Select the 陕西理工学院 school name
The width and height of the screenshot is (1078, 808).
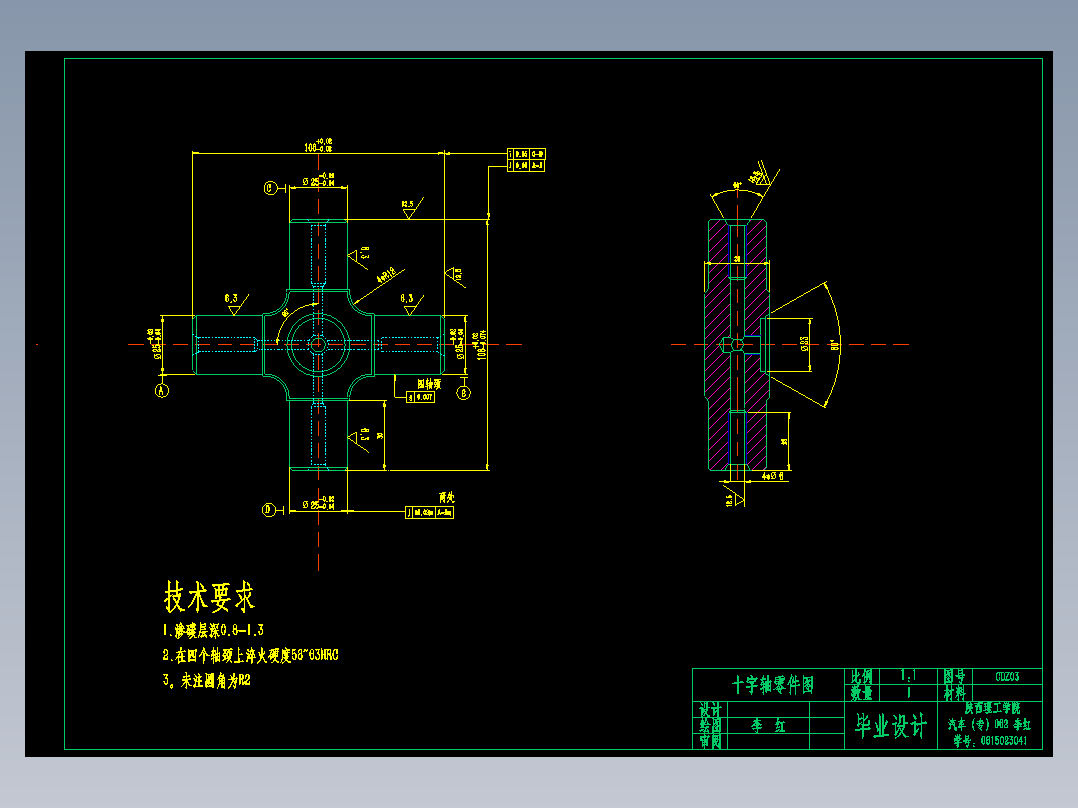point(992,708)
